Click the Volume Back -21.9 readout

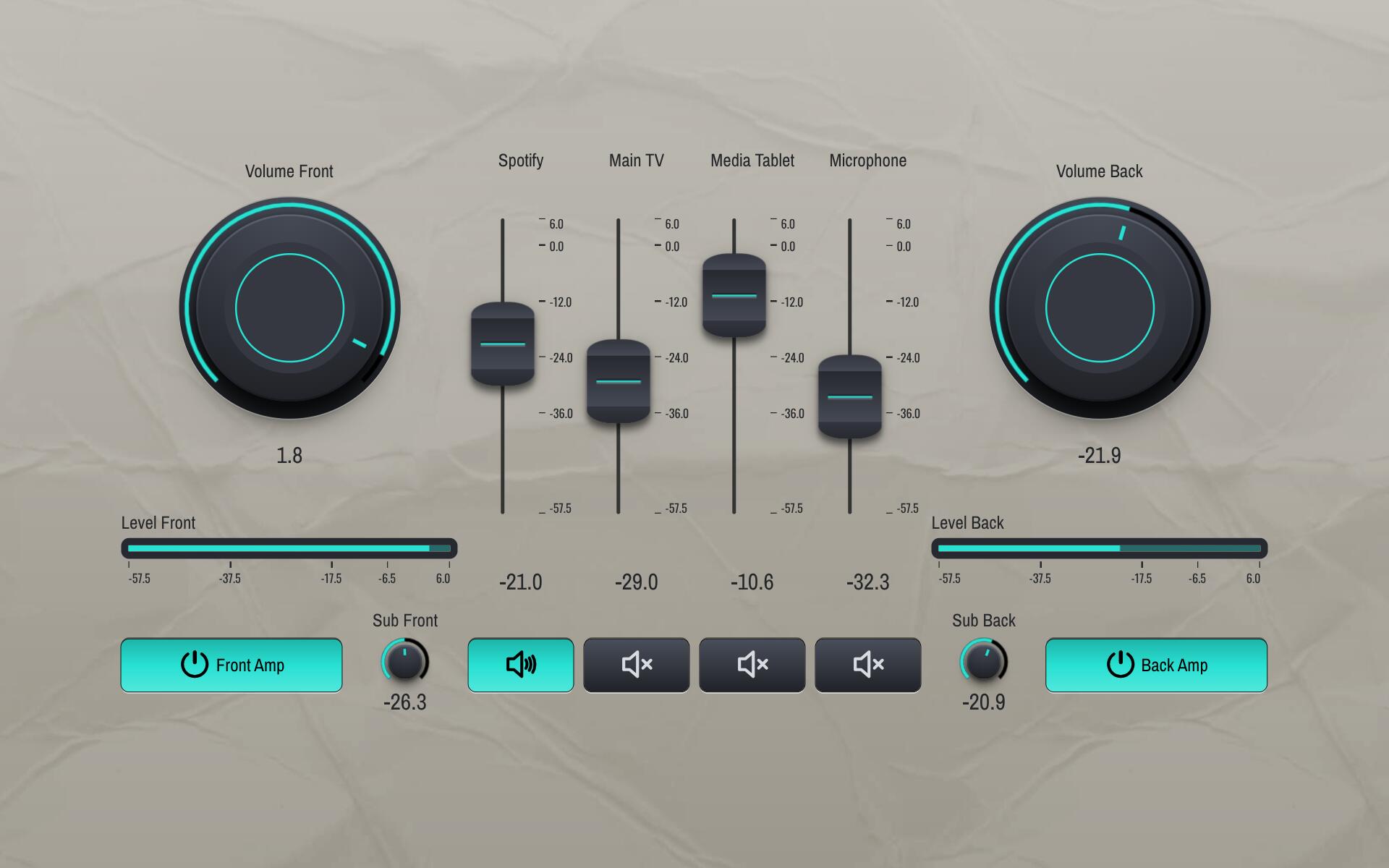pyautogui.click(x=1099, y=456)
